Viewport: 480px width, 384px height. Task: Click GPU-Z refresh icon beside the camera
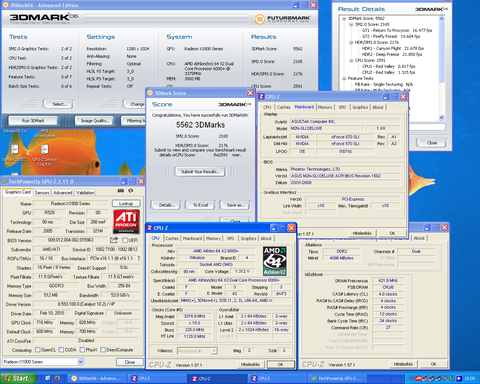[x=131, y=191]
